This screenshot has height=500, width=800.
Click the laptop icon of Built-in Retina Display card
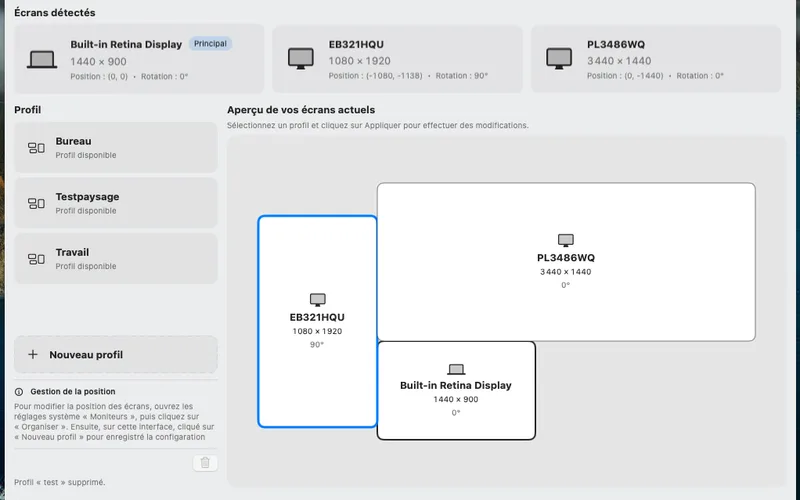coord(42,59)
